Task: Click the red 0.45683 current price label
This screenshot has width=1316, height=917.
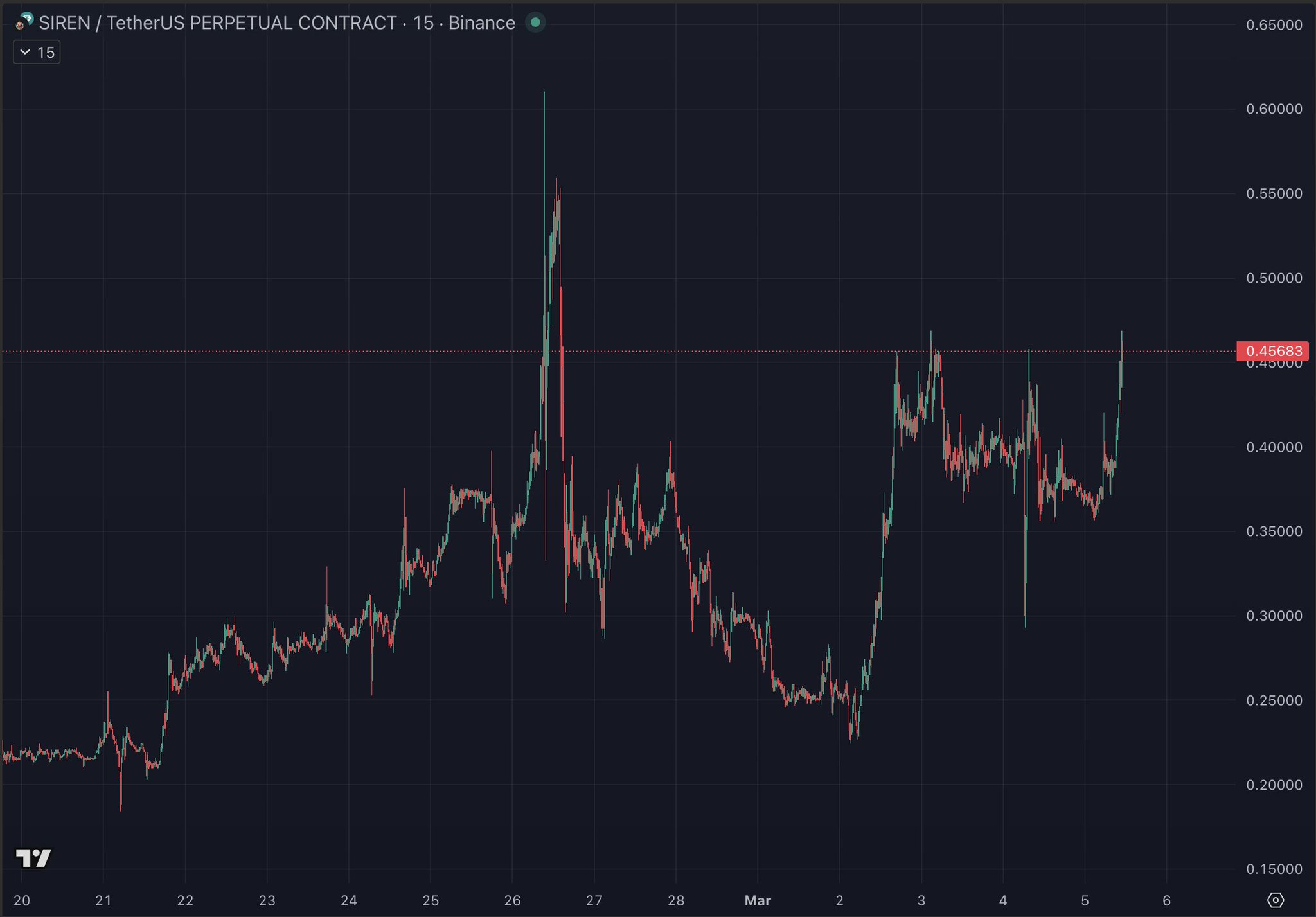Action: click(1273, 351)
